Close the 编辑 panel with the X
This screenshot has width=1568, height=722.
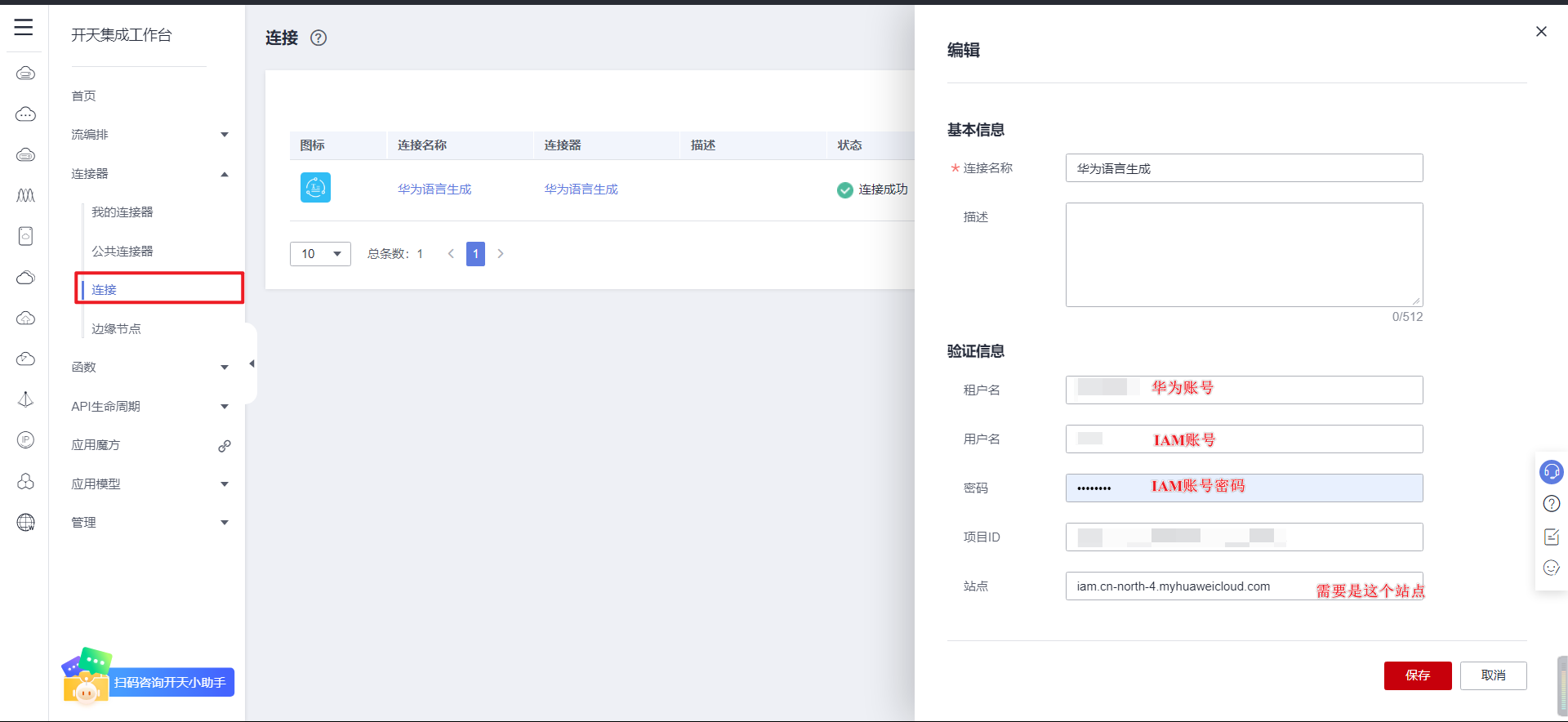coord(1541,31)
